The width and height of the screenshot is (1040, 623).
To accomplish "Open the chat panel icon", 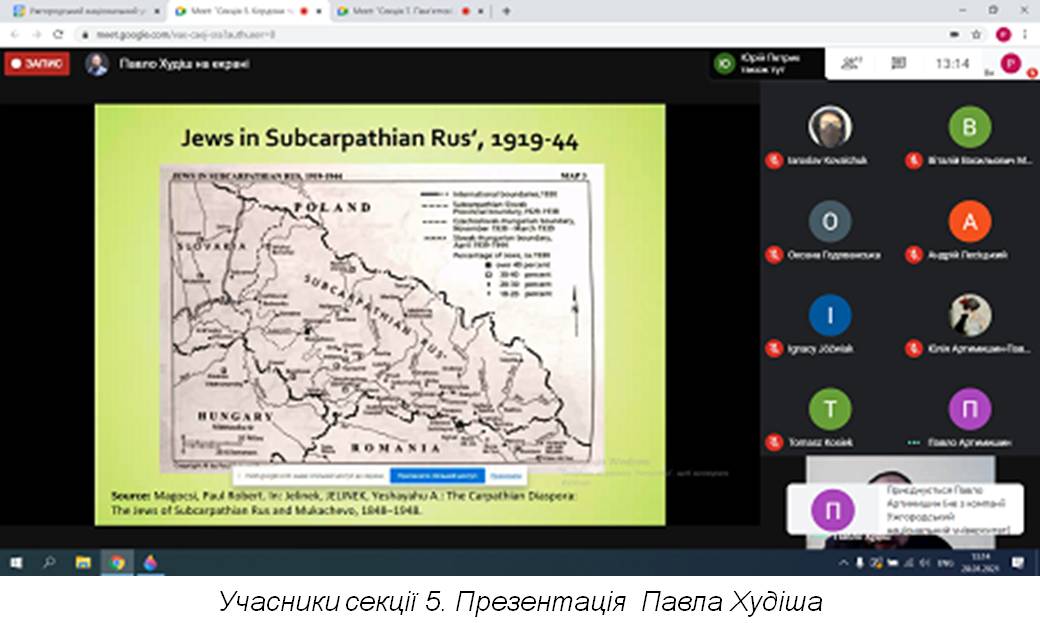I will click(x=899, y=64).
